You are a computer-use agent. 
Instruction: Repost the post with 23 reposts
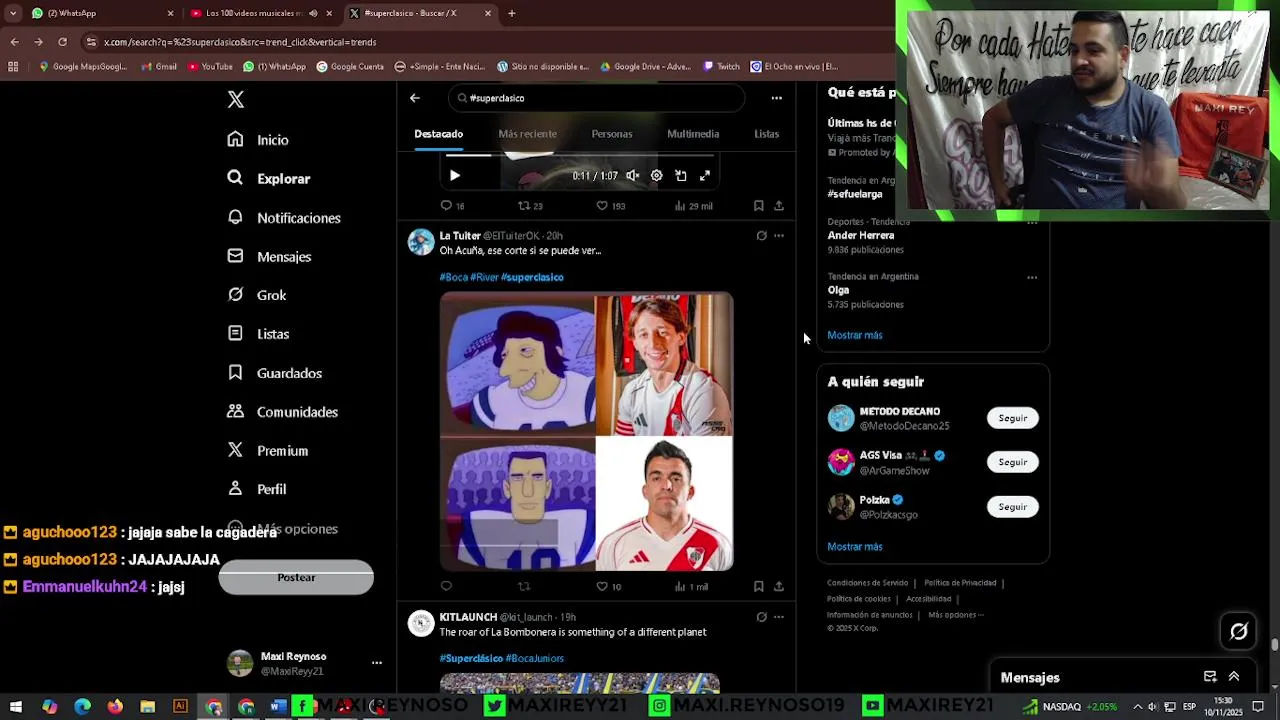530,206
